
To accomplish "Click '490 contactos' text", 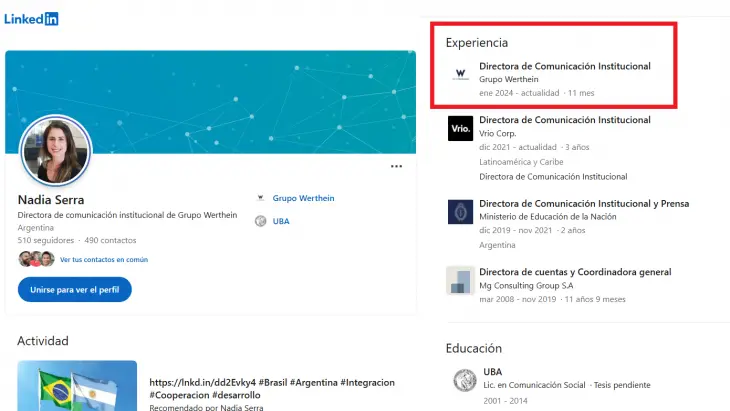I will click(x=110, y=240).
